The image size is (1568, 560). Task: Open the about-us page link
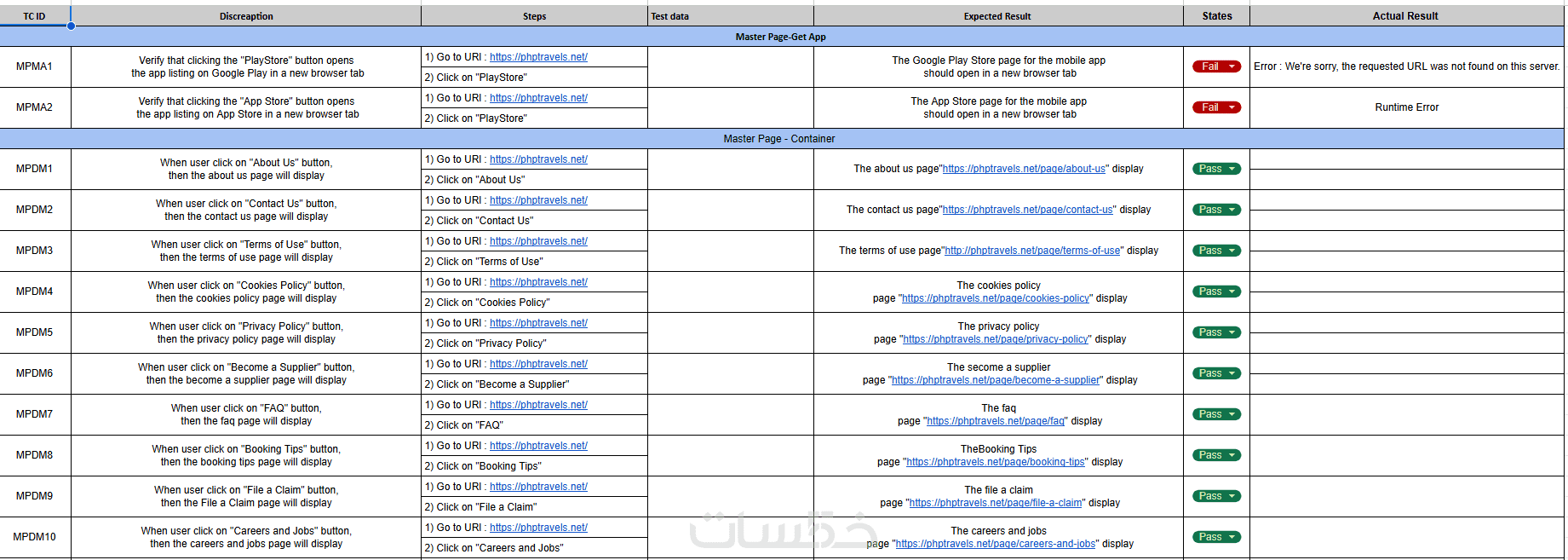pos(1024,169)
